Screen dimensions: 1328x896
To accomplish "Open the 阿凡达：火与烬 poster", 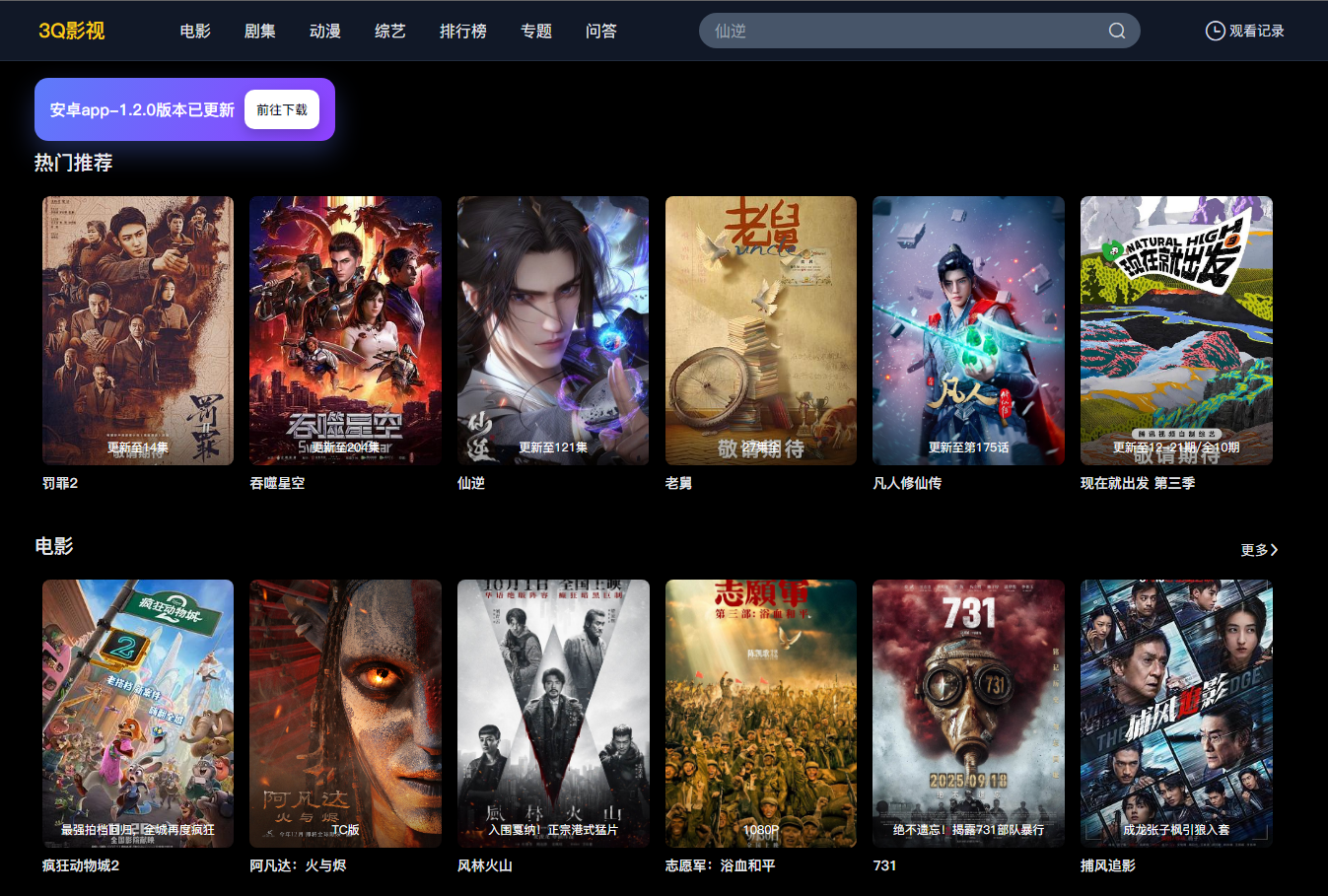I will (345, 713).
